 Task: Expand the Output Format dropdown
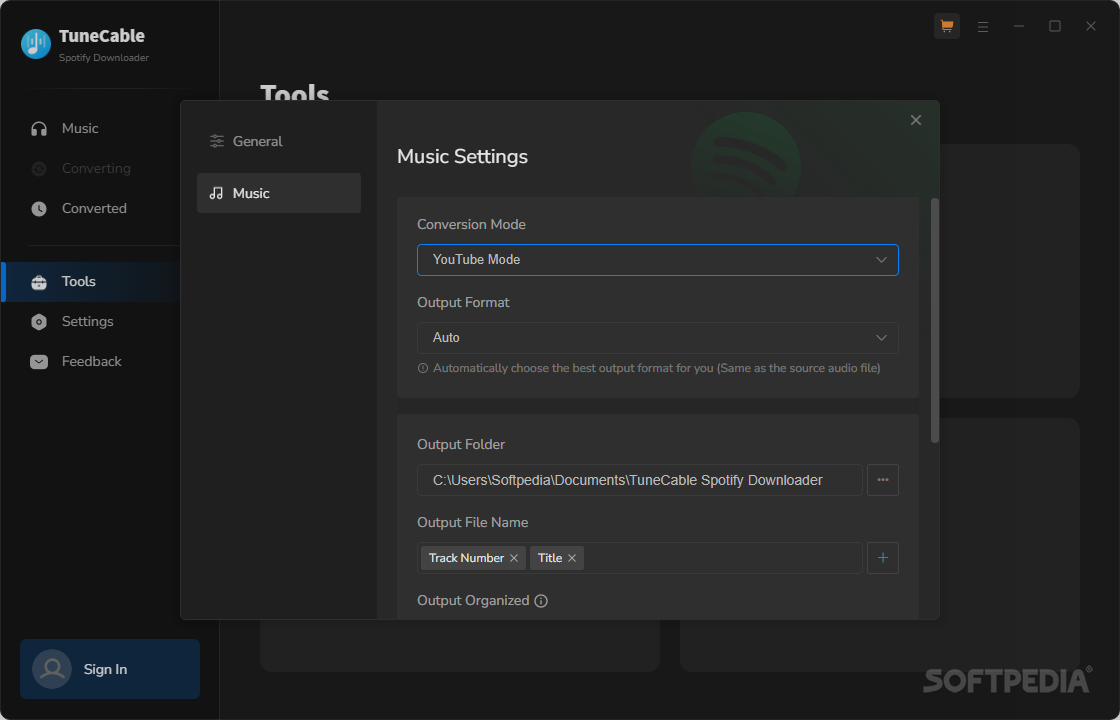coord(658,338)
